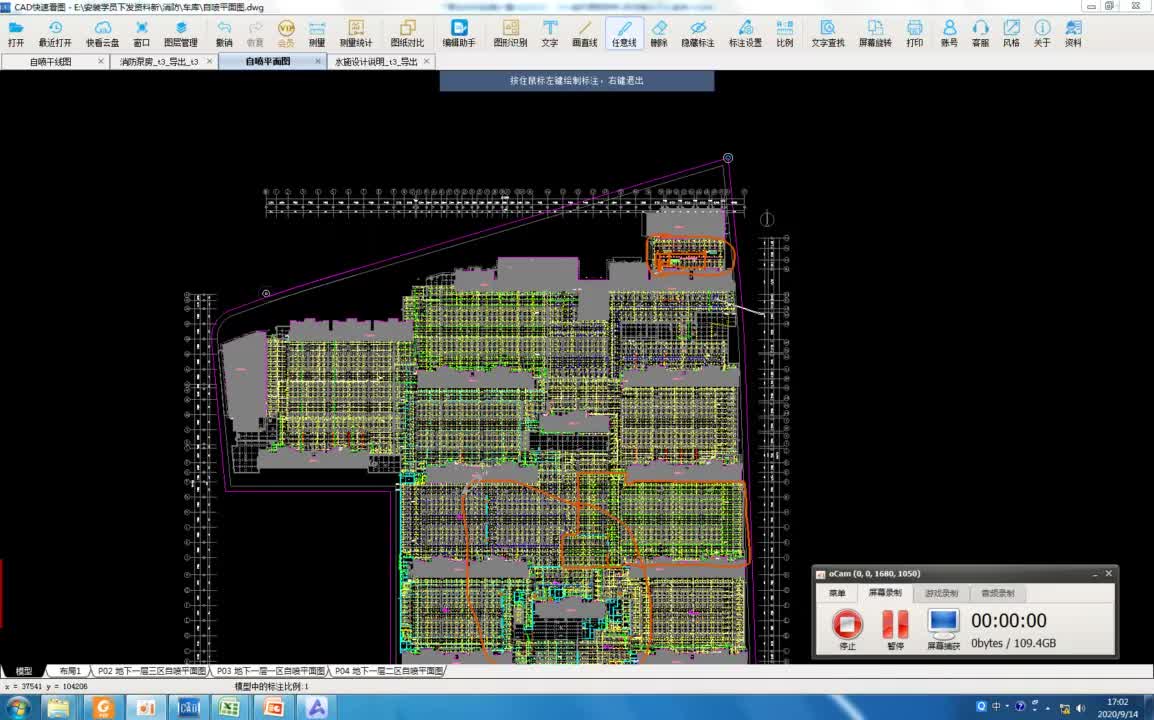Switch to the 自喷干线图 document tab
This screenshot has width=1154, height=720.
click(51, 62)
